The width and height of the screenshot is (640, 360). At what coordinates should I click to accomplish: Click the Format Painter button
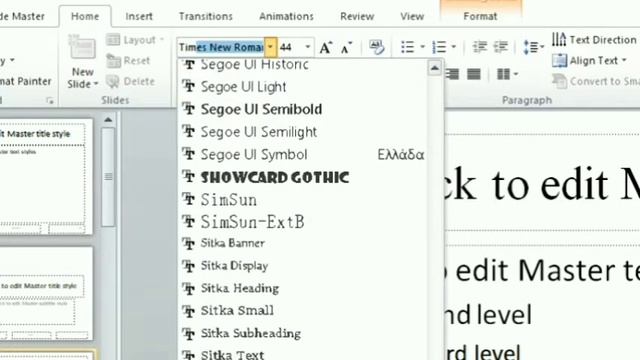[x=26, y=81]
